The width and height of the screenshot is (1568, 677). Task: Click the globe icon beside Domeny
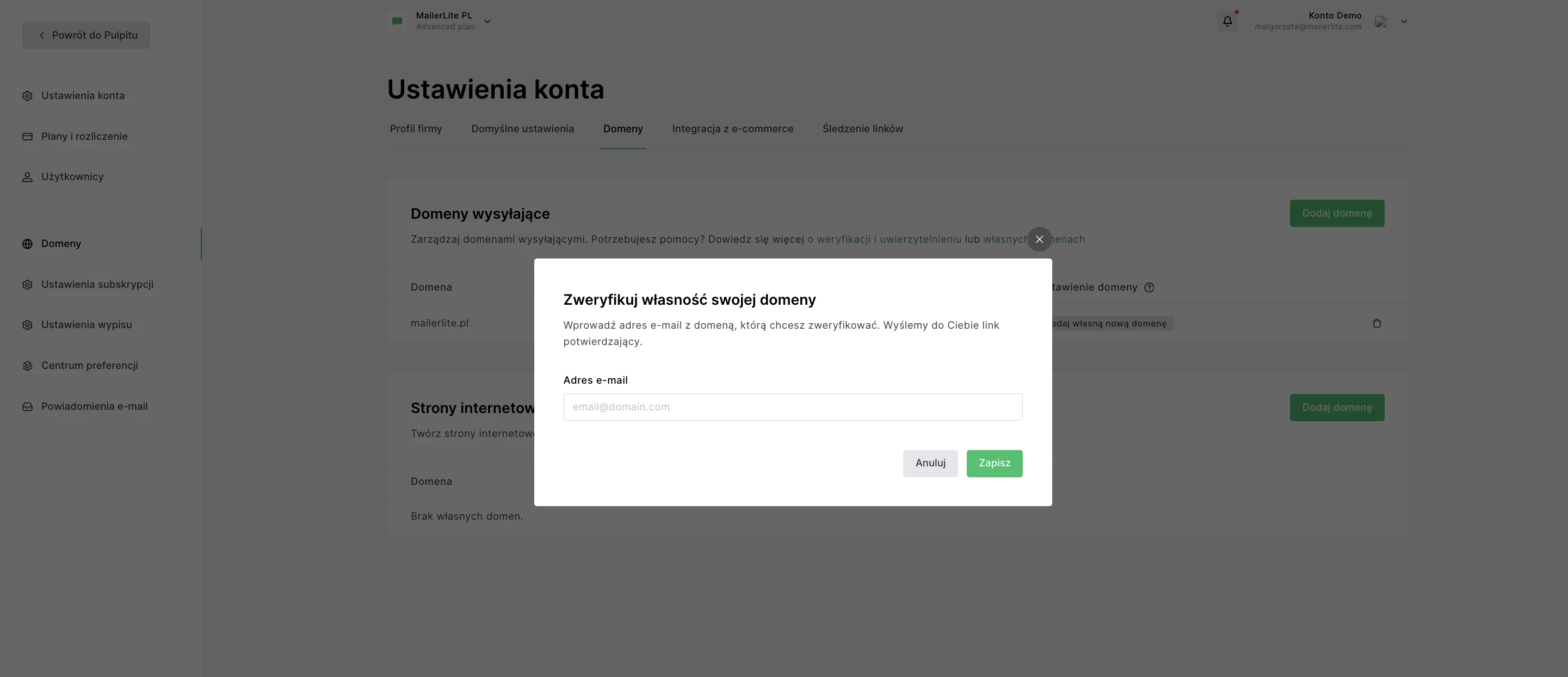27,243
